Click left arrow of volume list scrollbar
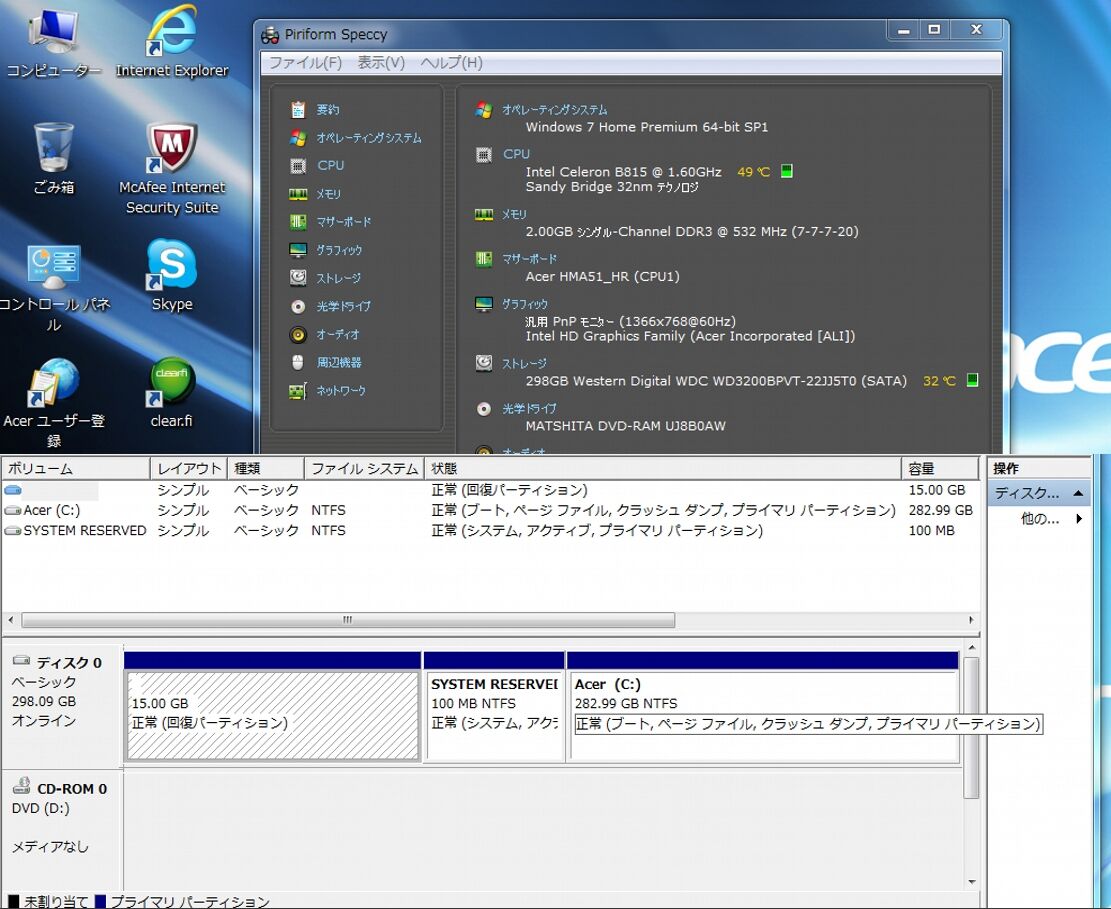 click(x=11, y=620)
